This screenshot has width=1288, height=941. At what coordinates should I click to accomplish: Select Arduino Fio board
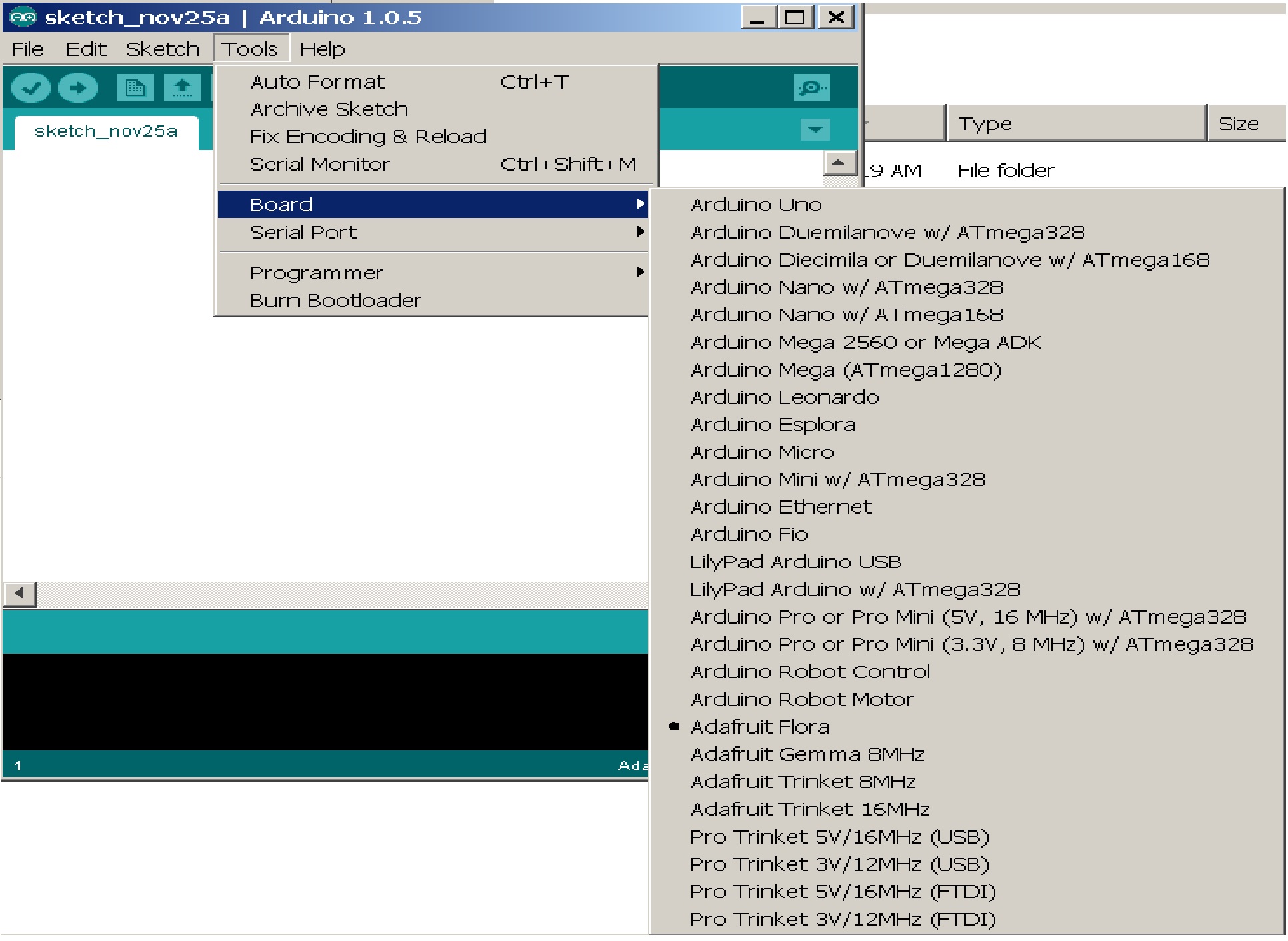click(x=967, y=534)
